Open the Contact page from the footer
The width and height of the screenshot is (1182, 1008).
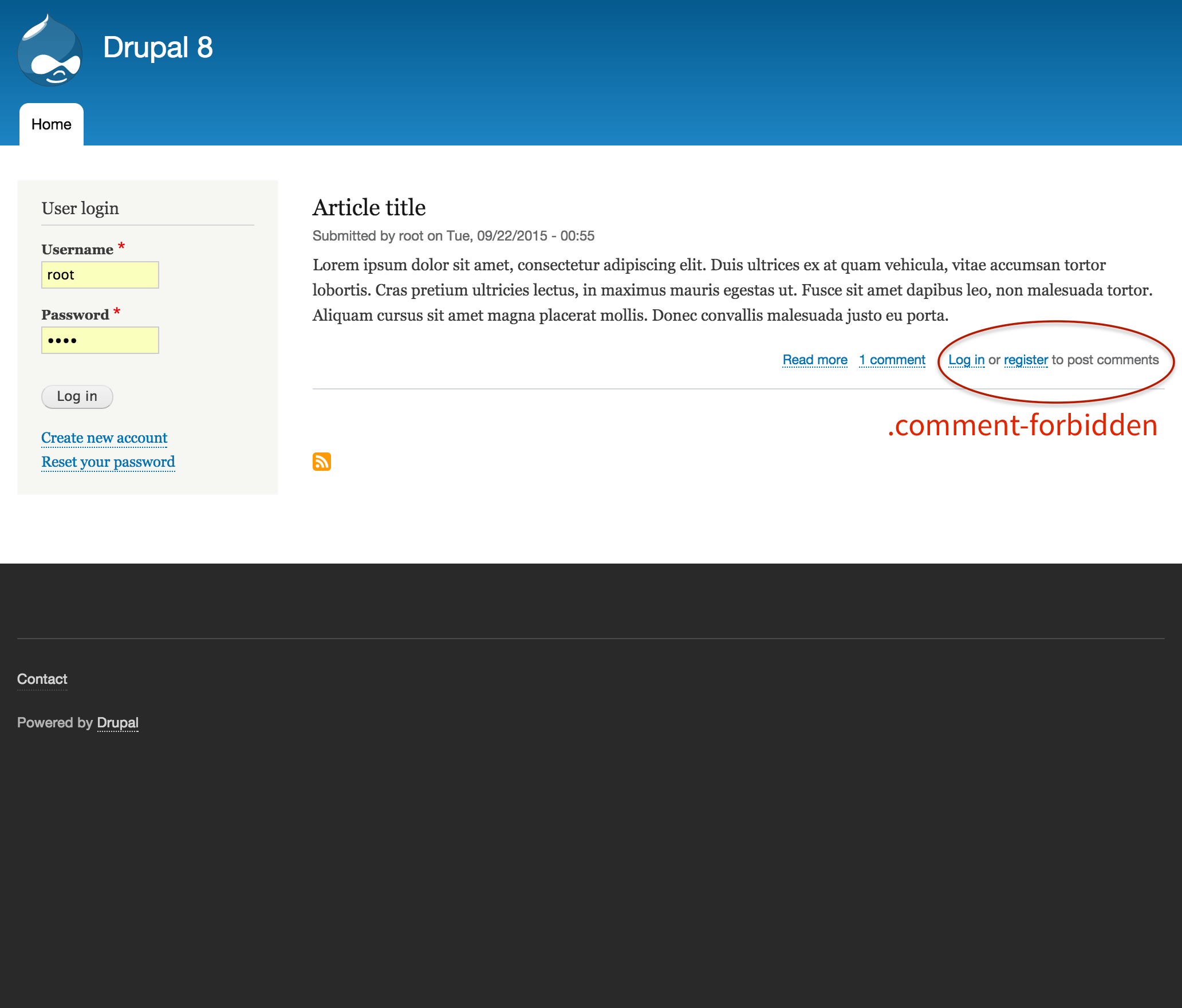[42, 679]
